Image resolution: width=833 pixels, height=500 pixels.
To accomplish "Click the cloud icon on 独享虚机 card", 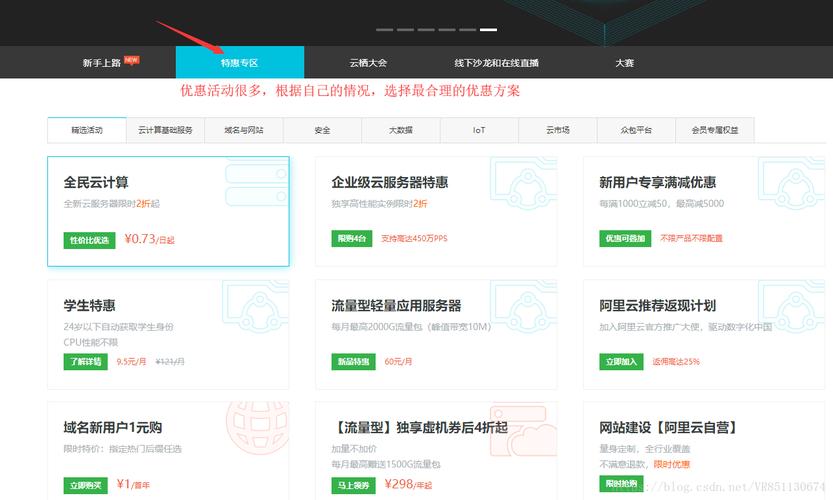I will 523,431.
